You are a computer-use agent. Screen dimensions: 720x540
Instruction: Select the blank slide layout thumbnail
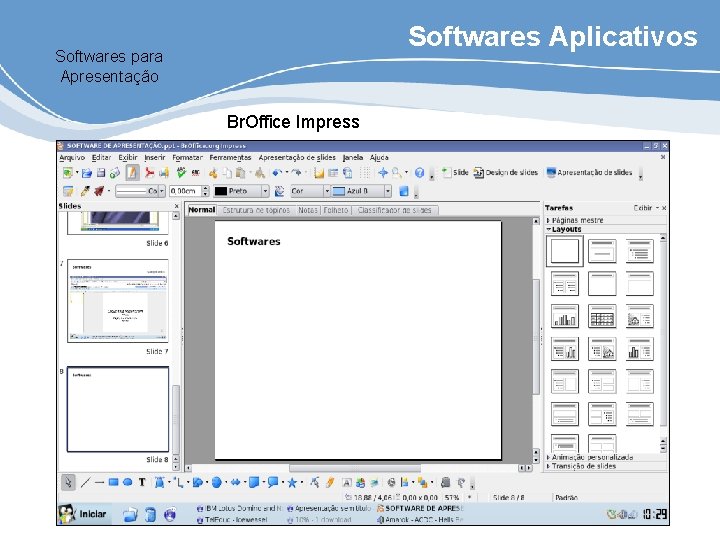(x=564, y=251)
